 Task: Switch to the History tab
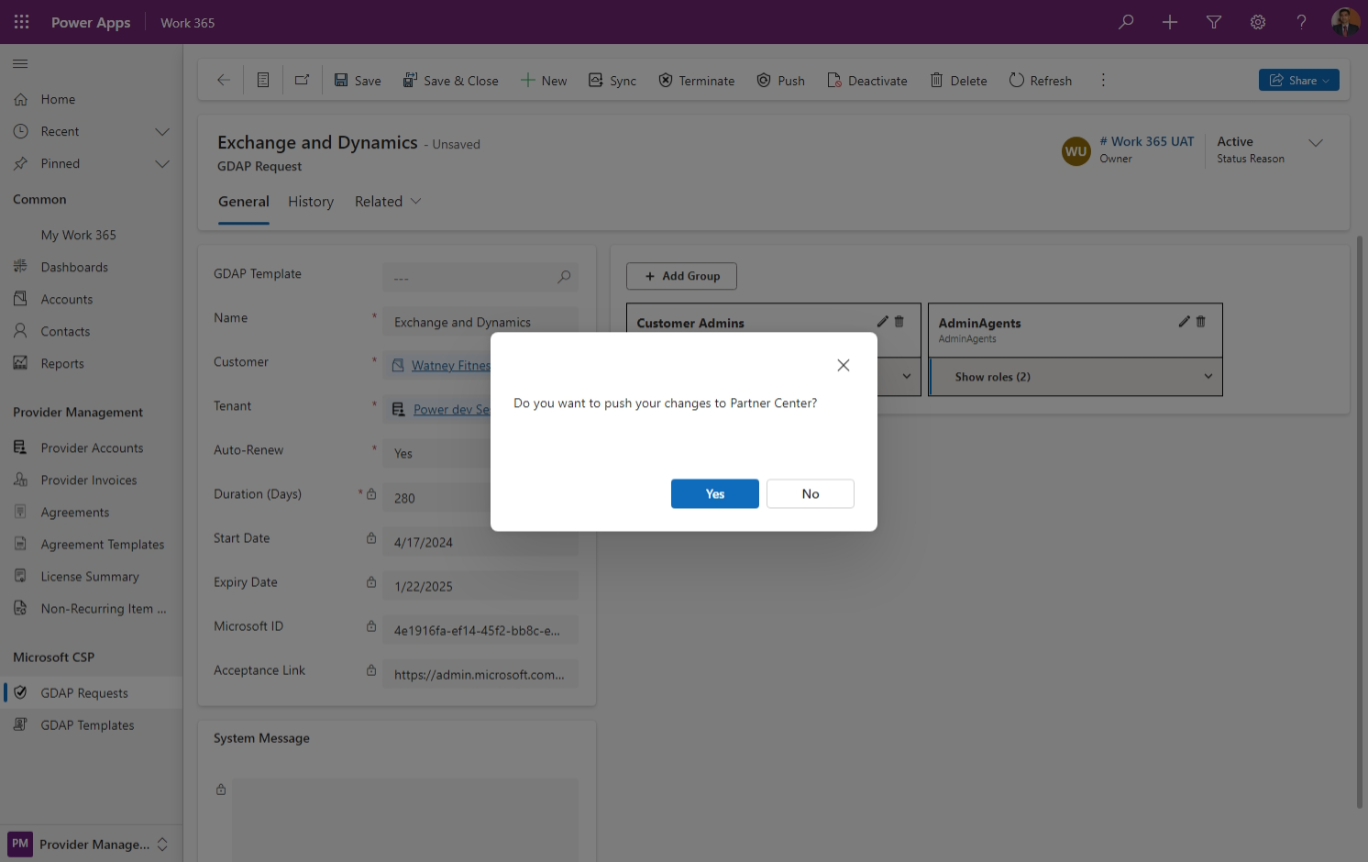[x=311, y=201]
